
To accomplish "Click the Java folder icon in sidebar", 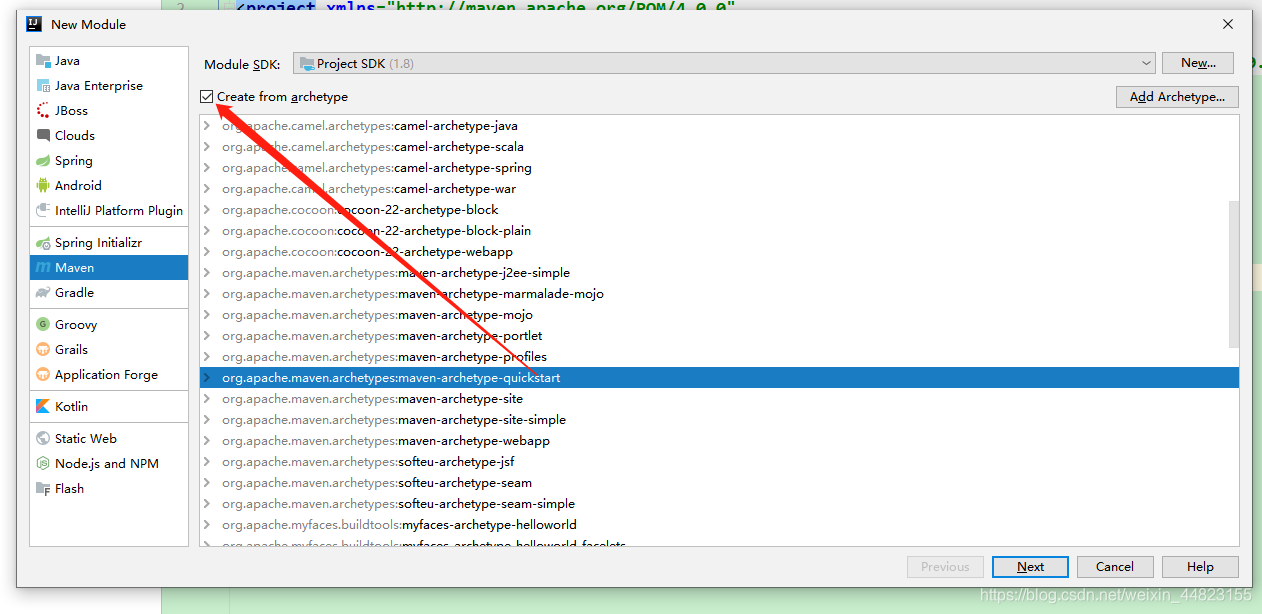I will pos(43,60).
